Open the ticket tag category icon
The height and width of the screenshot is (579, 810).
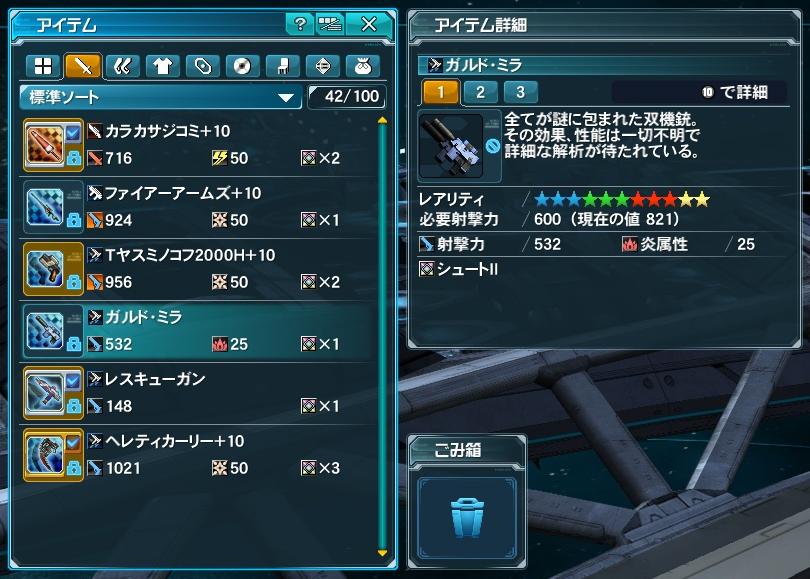click(x=202, y=66)
